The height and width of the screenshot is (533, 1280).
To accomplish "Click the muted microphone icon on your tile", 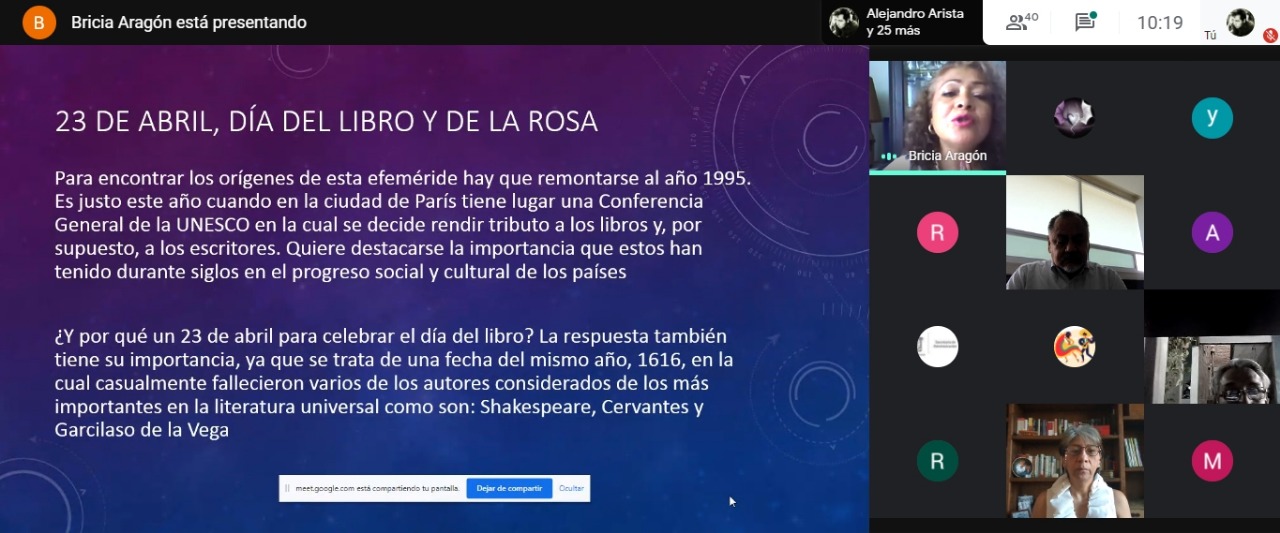I will pos(1270,35).
